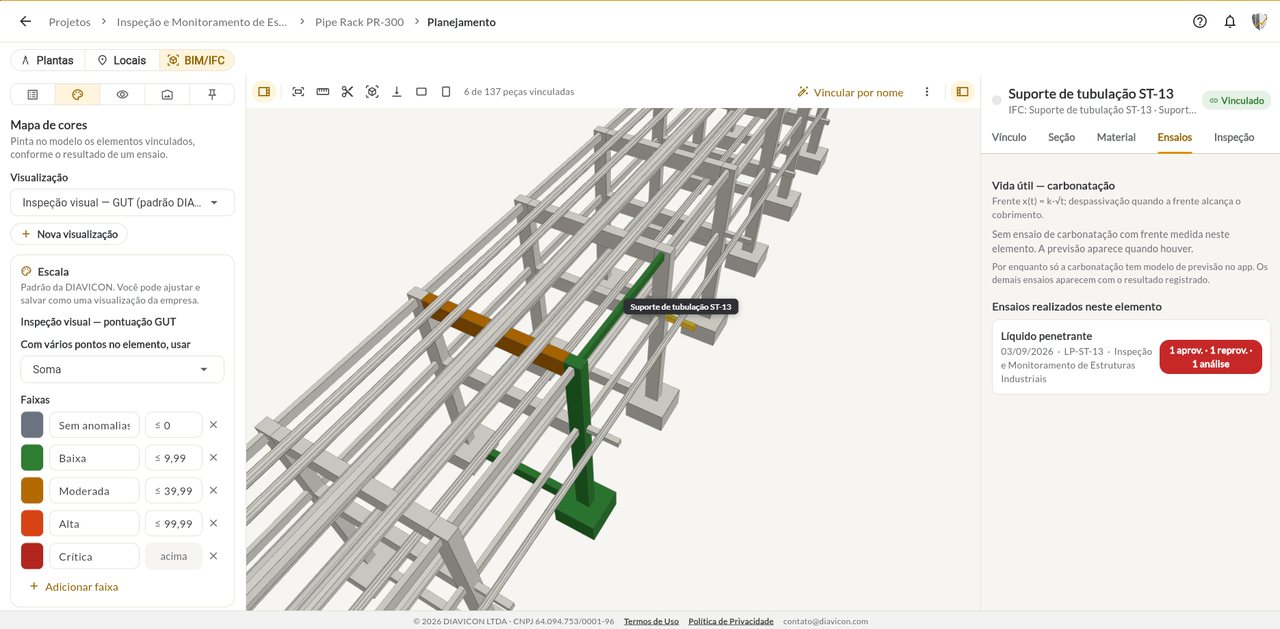
Task: Click the portrait rectangle view icon
Action: pyautogui.click(x=446, y=91)
